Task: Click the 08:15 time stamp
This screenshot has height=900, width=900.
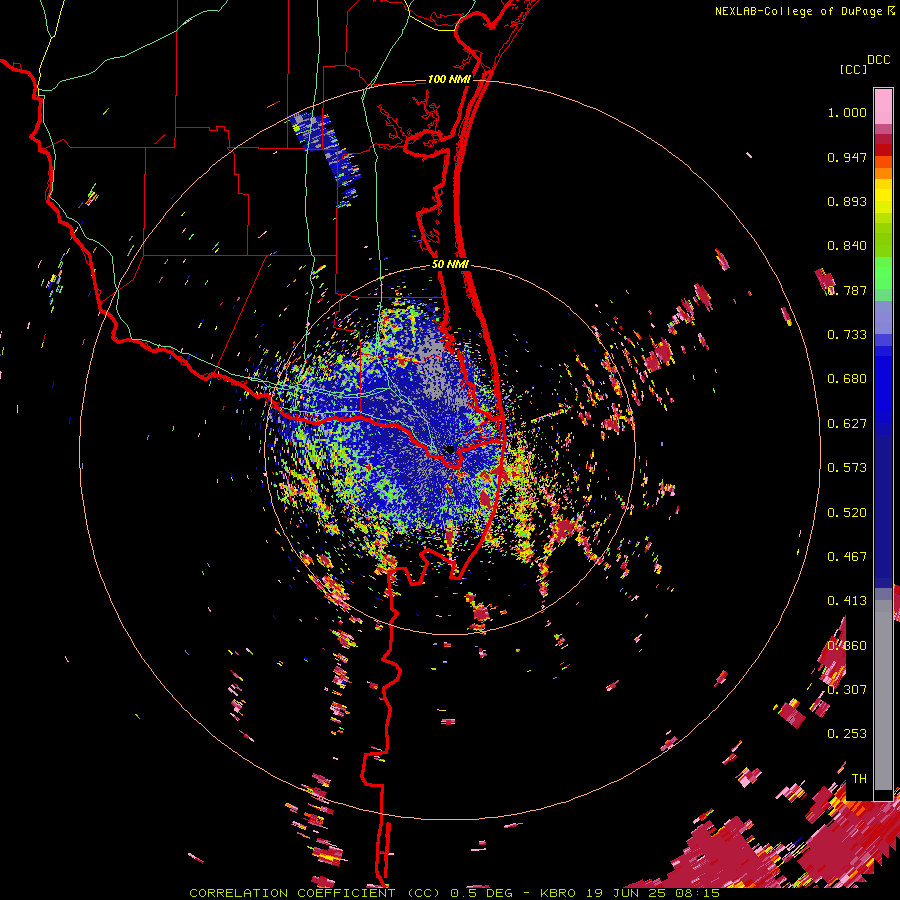Action: coord(697,893)
